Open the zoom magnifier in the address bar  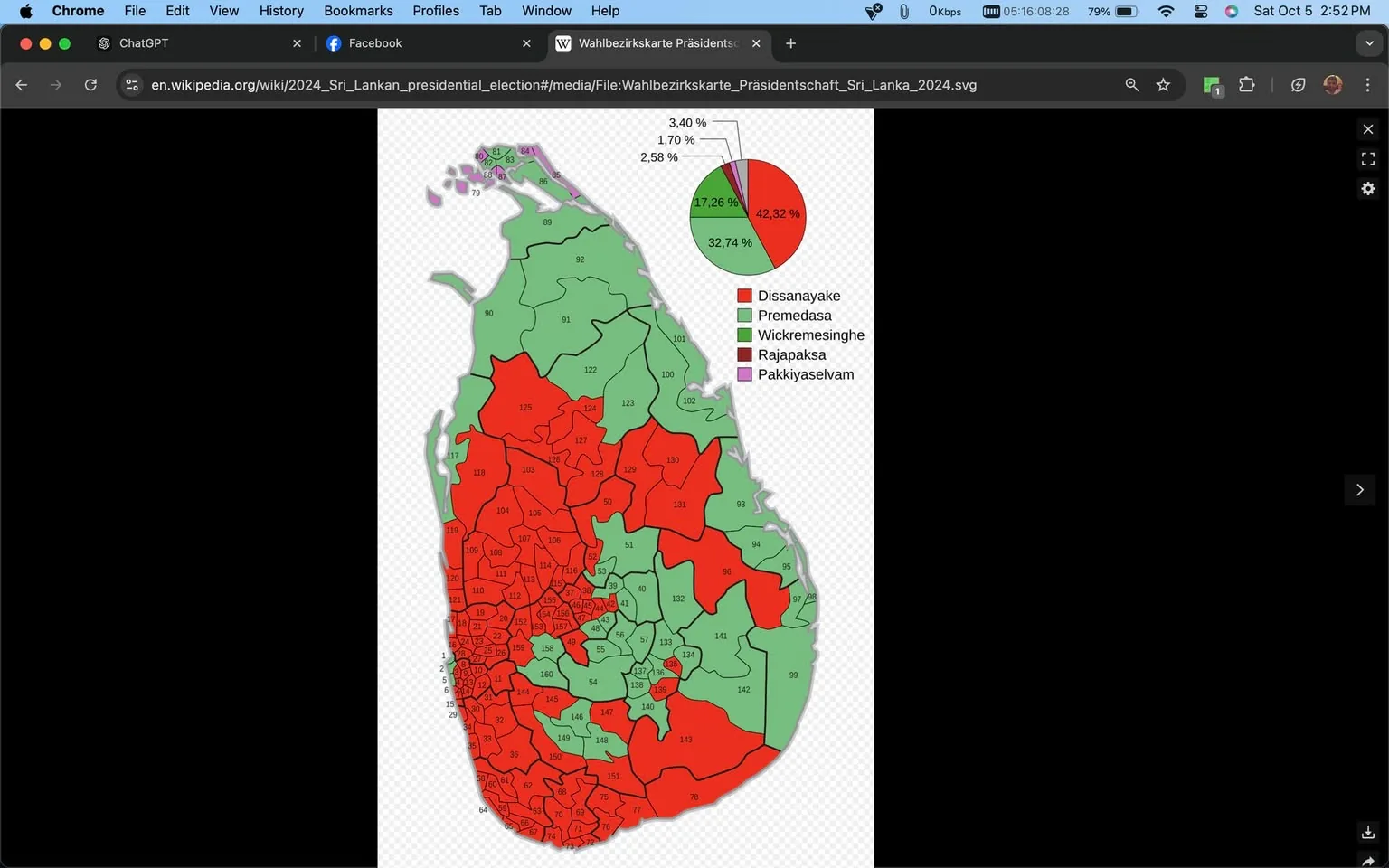1131,84
